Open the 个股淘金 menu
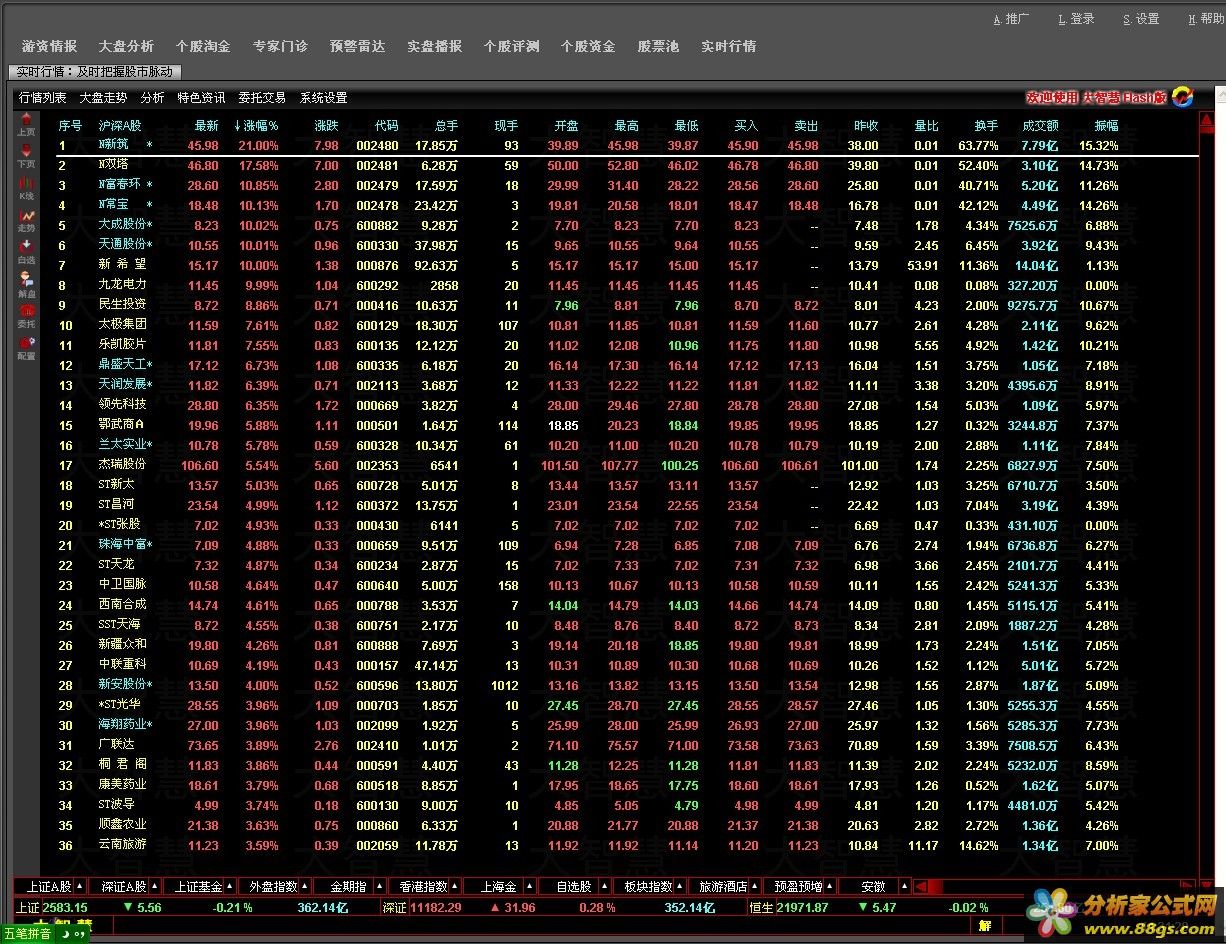The width and height of the screenshot is (1226, 944). click(203, 46)
